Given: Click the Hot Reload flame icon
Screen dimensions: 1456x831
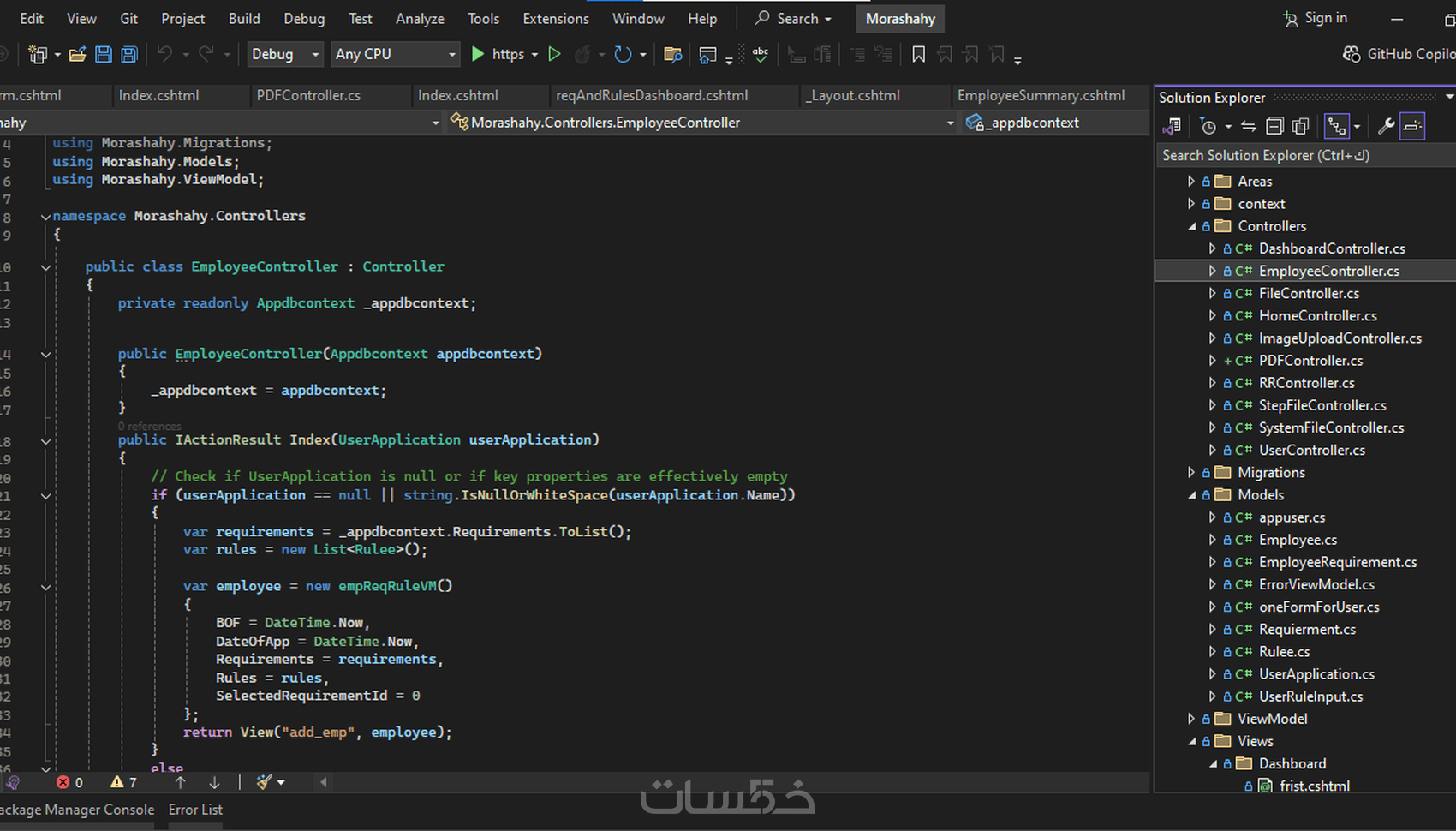Looking at the screenshot, I should (582, 54).
